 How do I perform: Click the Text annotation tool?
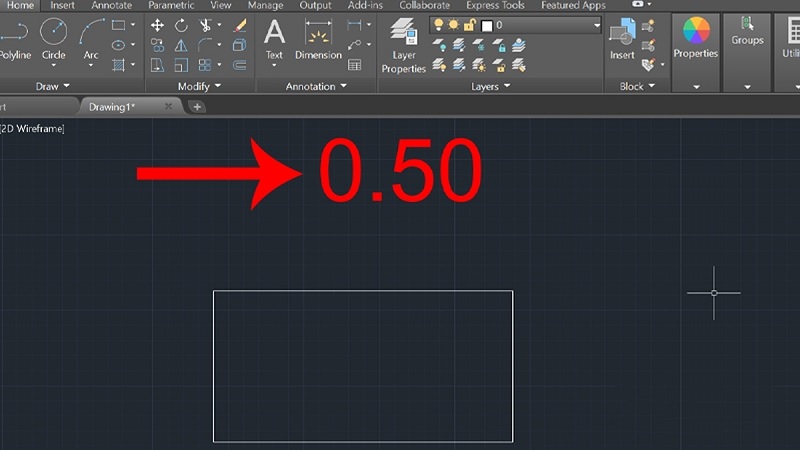(x=274, y=40)
